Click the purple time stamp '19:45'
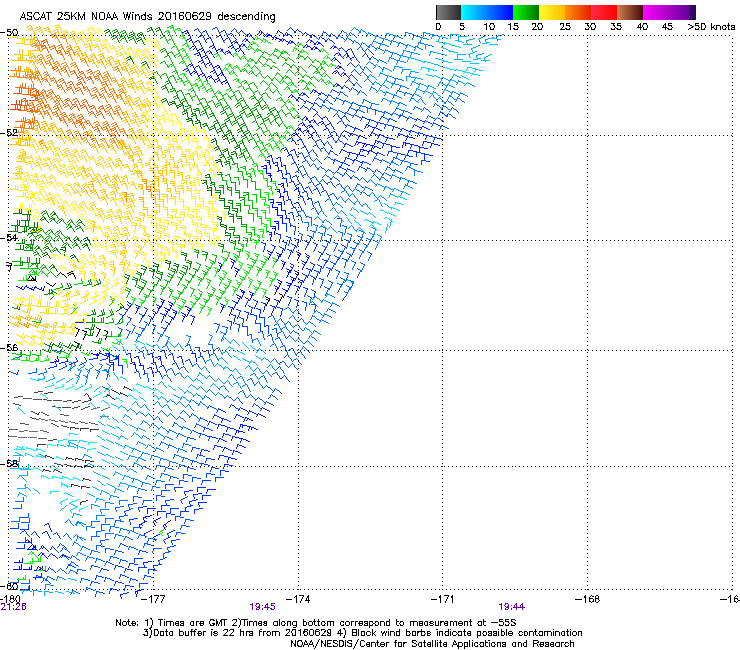The width and height of the screenshot is (740, 650). (262, 607)
